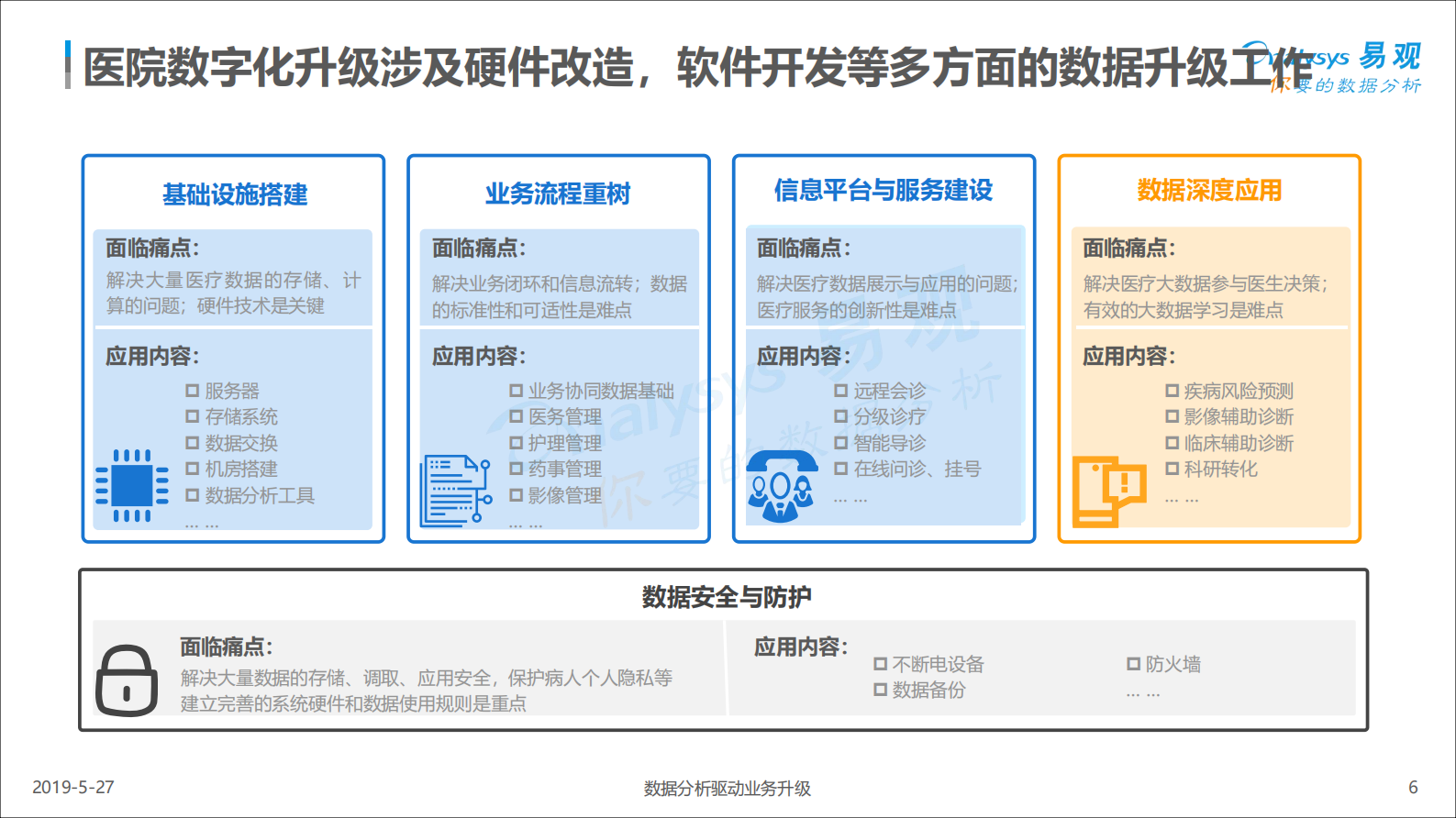The image size is (1456, 818).
Task: Click the Analysys 易观 logo
Action: 1332,58
